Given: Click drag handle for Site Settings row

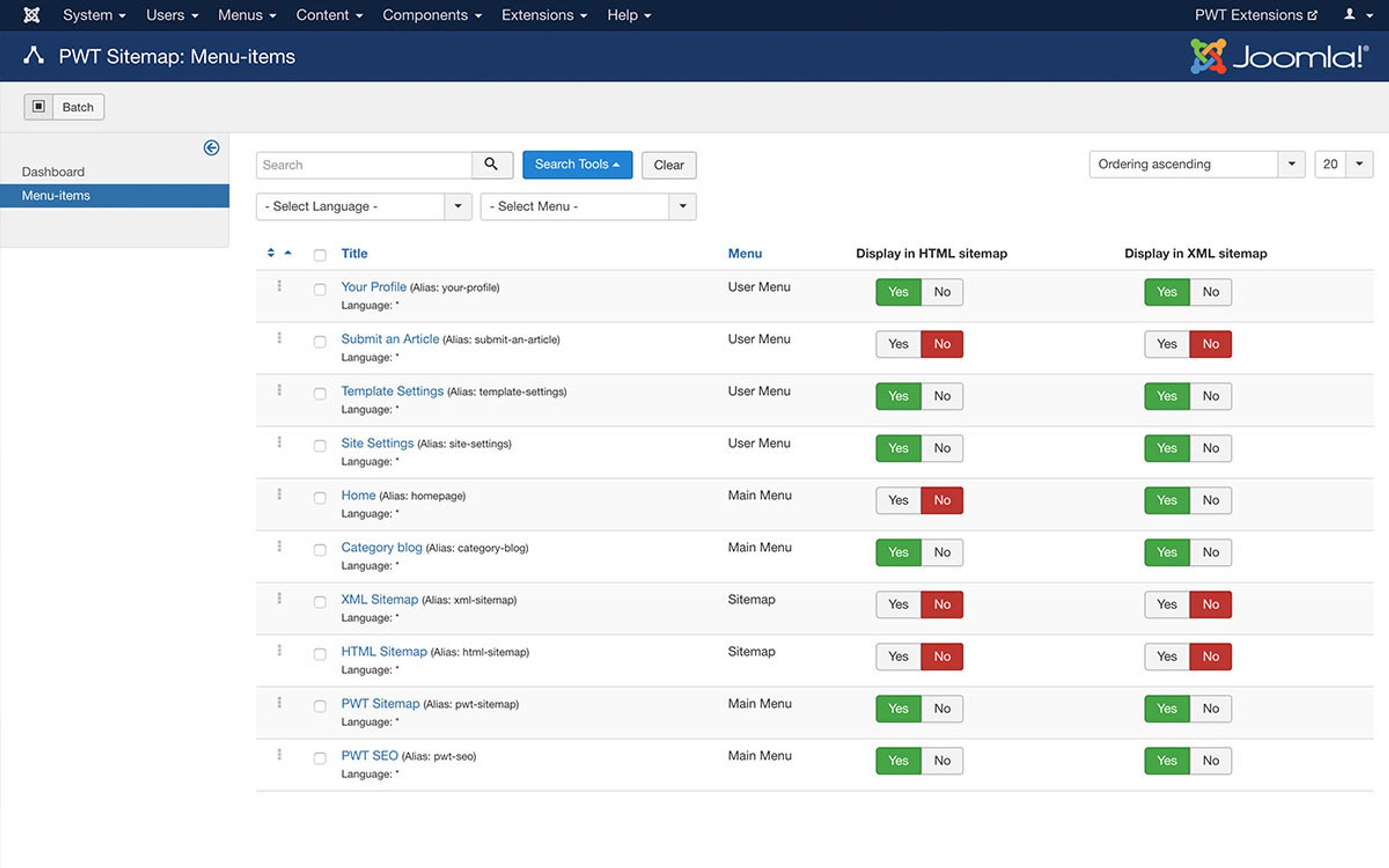Looking at the screenshot, I should point(280,442).
